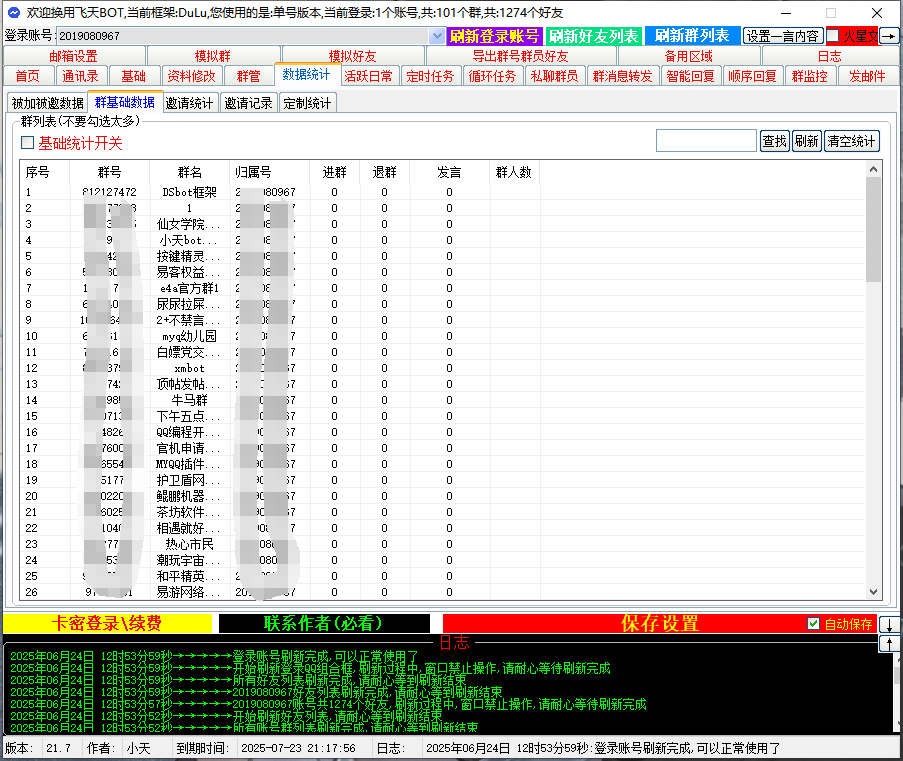Switch to the 邀请记录 sub-tab
Screen dimensions: 903x761
pyautogui.click(x=248, y=103)
